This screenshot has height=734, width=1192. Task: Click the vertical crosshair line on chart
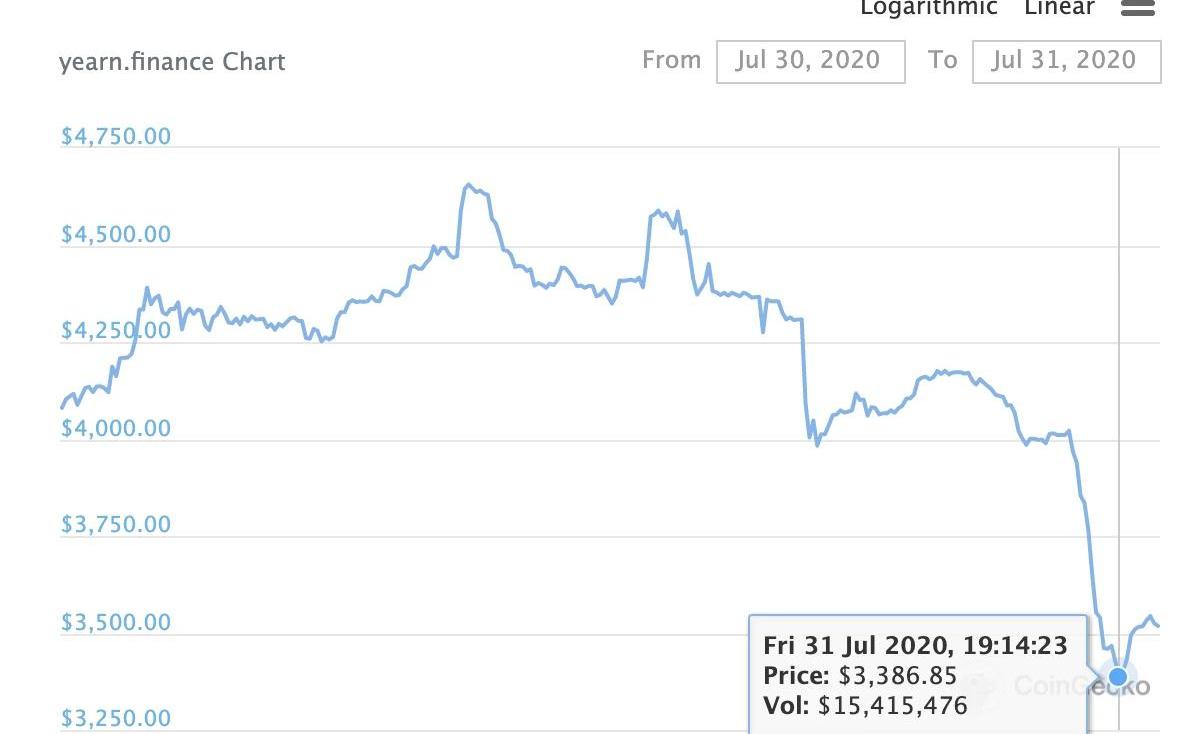[x=1119, y=400]
